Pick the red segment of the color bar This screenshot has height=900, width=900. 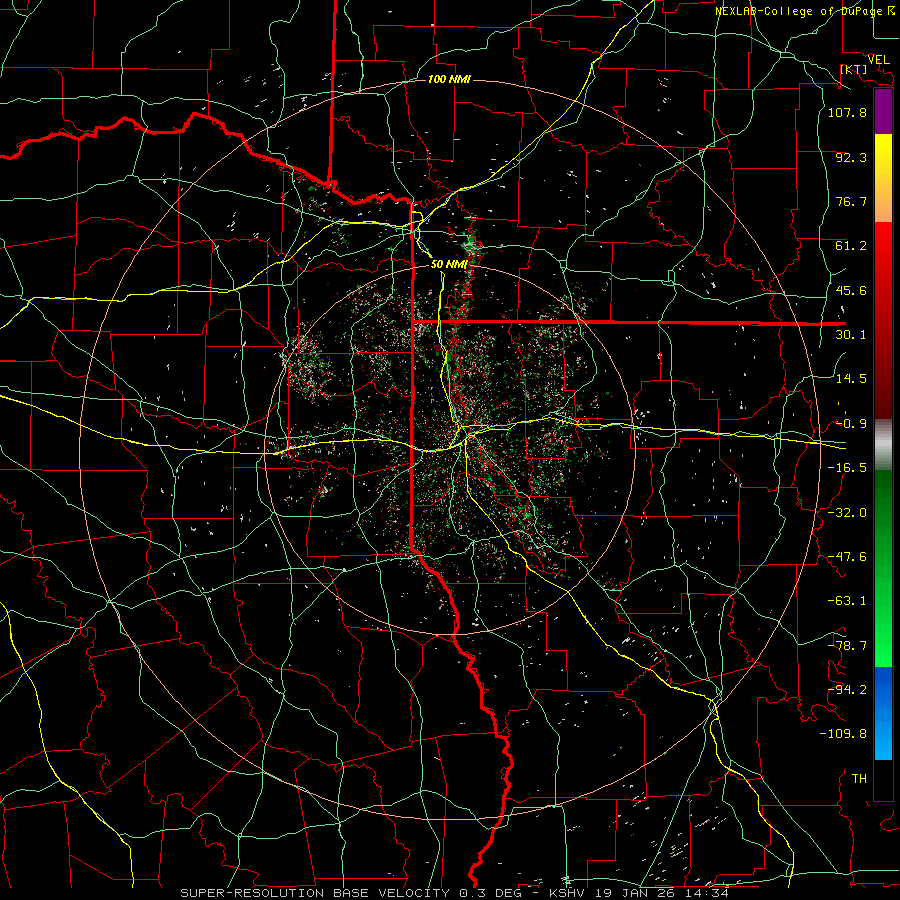pyautogui.click(x=883, y=320)
